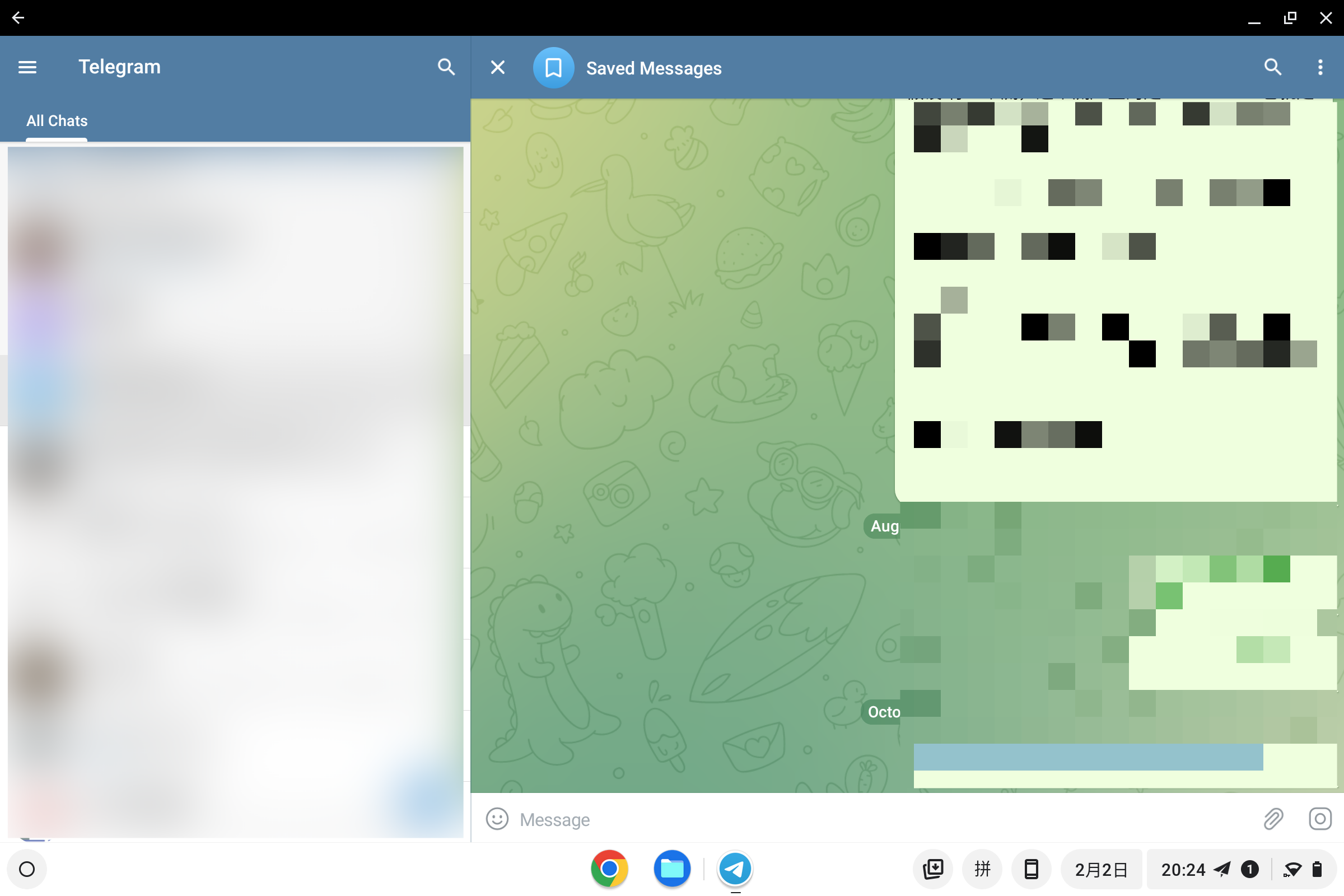Screen dimensions: 1344x896
Task: Close the Saved Messages chat
Action: tap(497, 67)
